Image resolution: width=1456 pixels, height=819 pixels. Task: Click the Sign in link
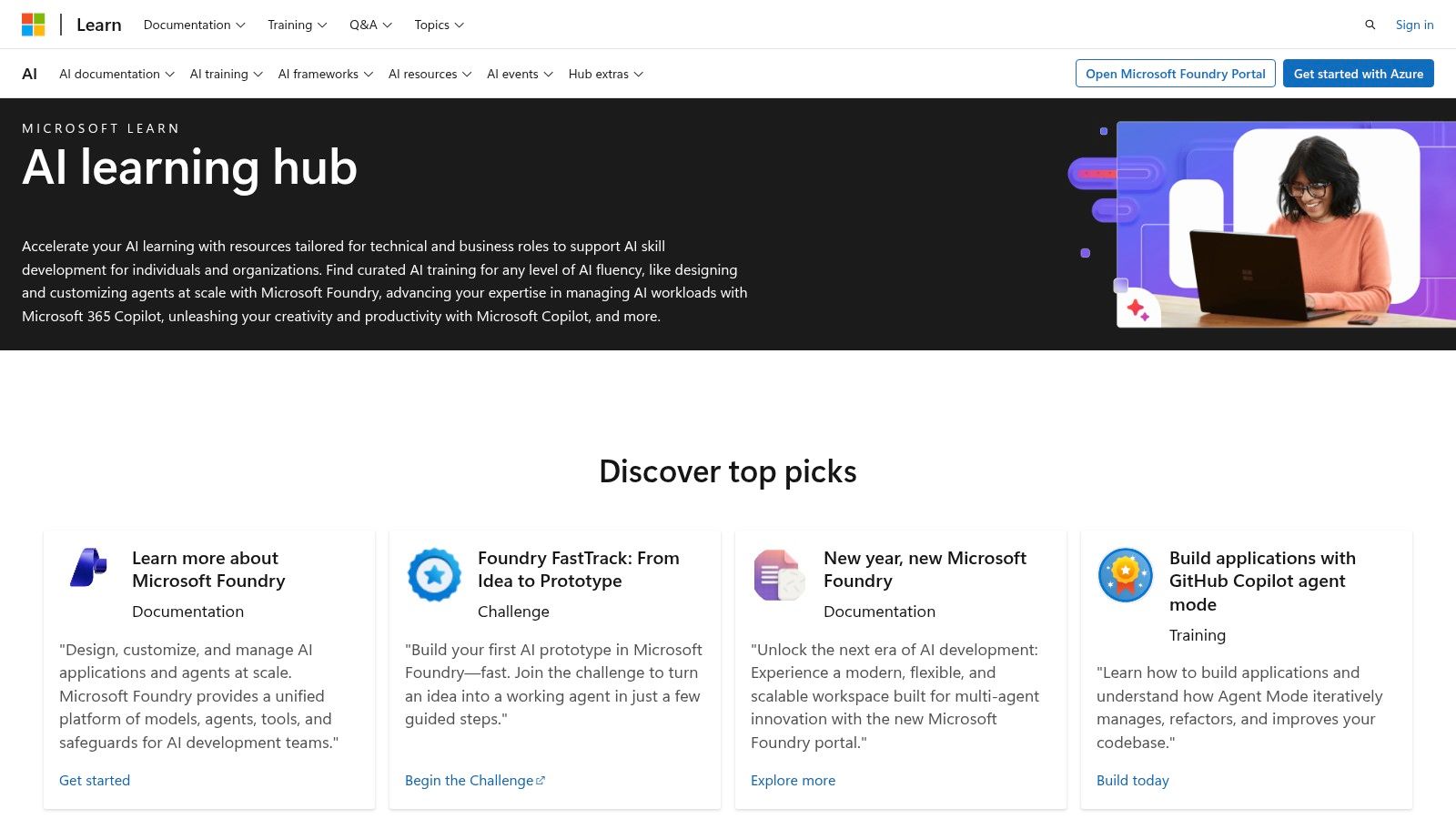(1413, 25)
